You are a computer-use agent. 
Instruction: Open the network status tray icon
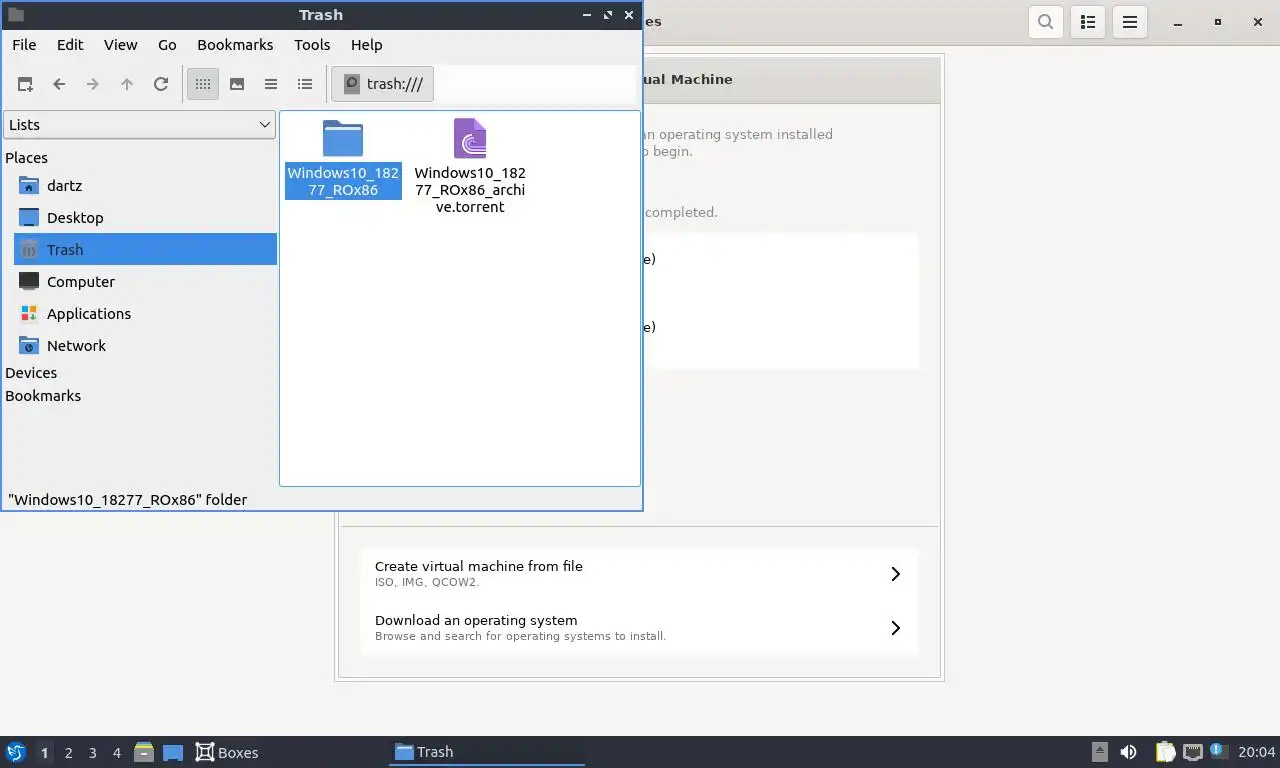tap(1193, 752)
